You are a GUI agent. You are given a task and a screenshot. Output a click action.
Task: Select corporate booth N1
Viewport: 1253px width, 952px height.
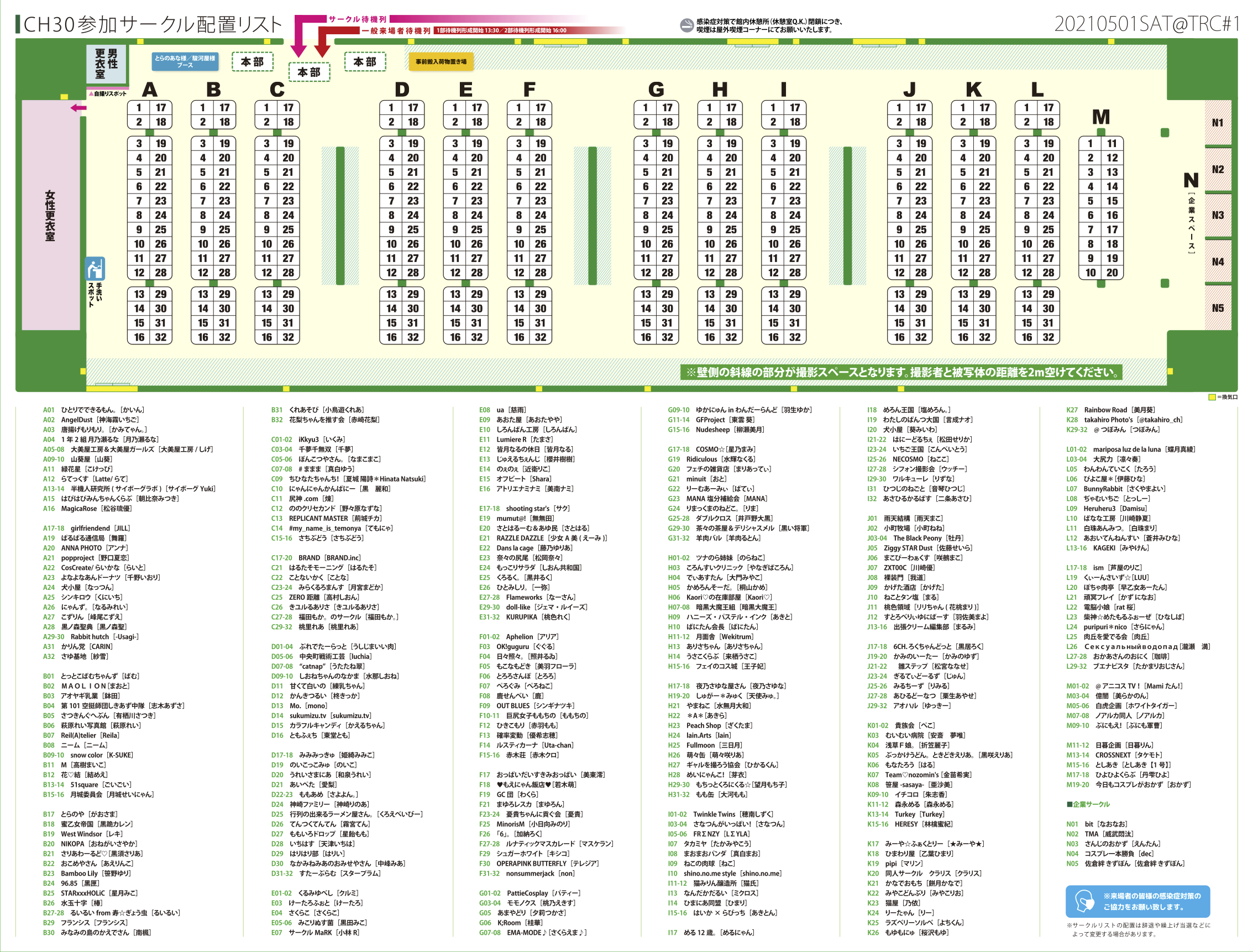(x=1218, y=123)
